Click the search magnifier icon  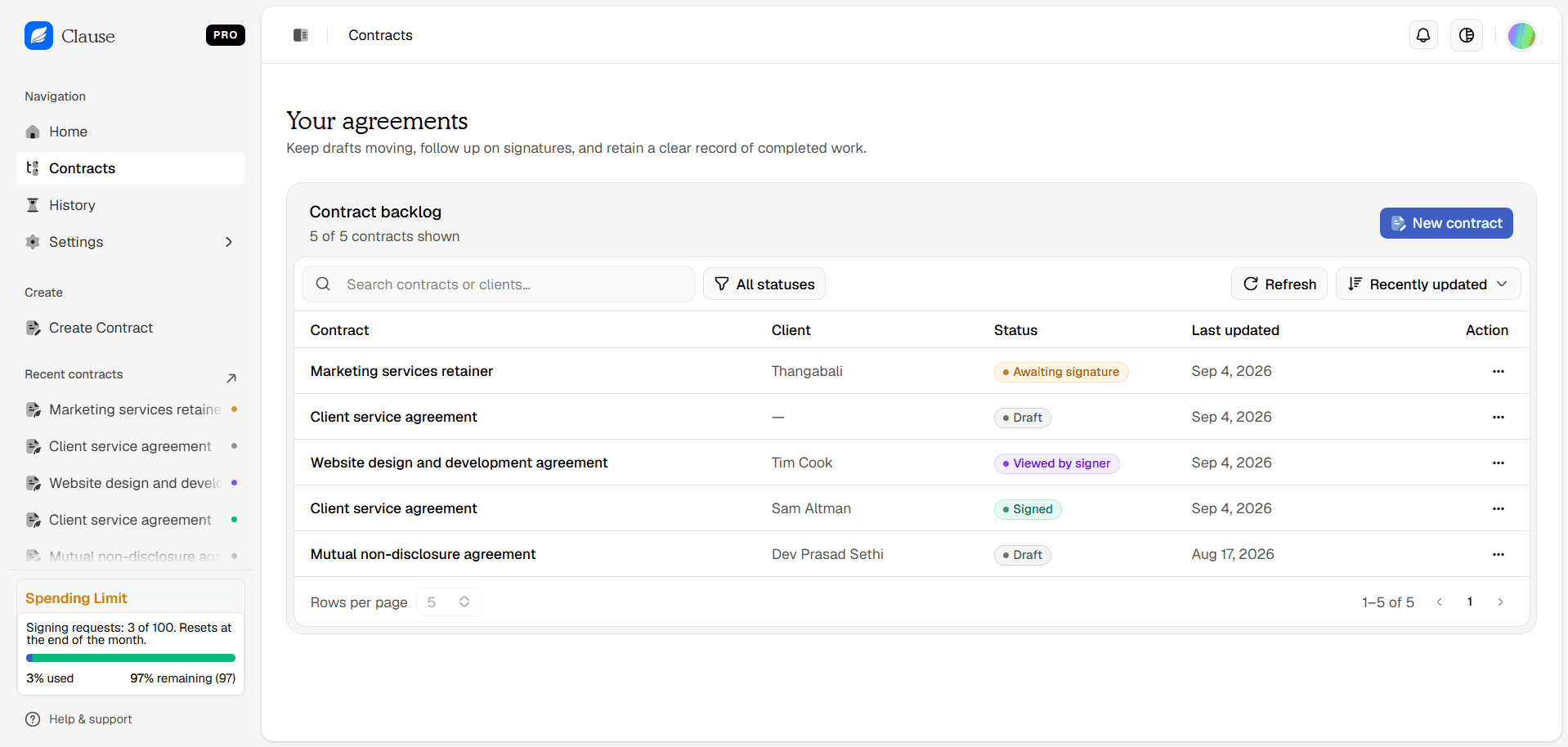(x=323, y=284)
